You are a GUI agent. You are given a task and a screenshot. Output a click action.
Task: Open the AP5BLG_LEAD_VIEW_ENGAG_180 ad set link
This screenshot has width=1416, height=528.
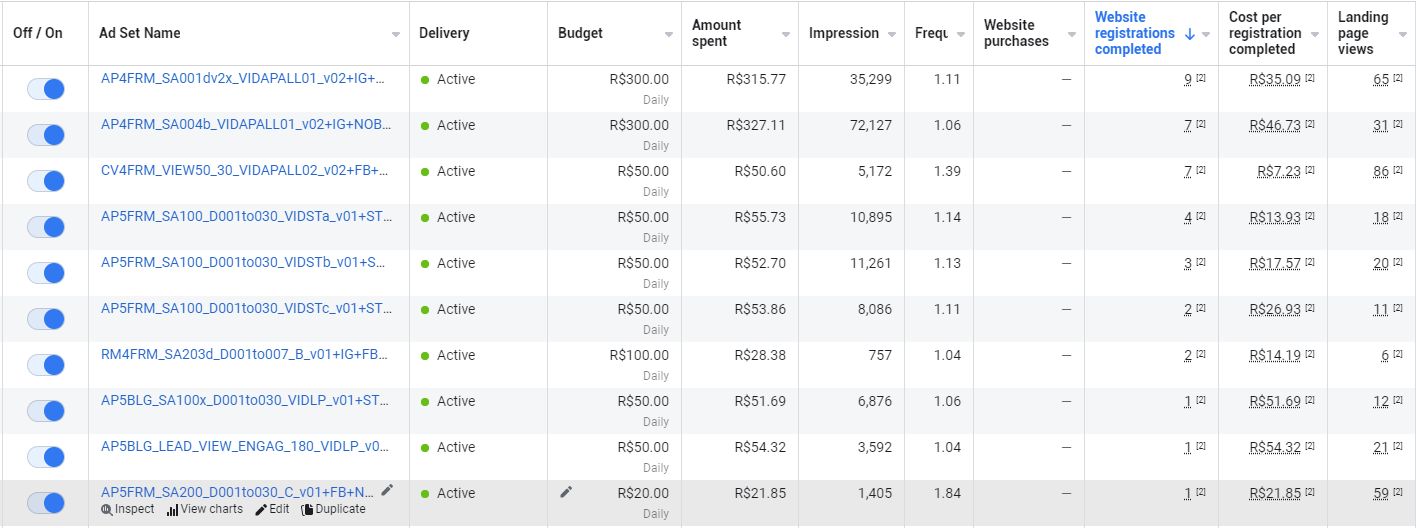coord(244,447)
